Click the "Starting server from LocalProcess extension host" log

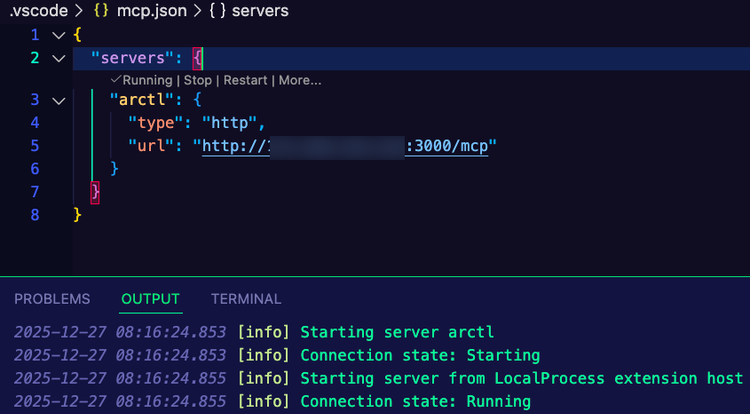click(x=378, y=379)
